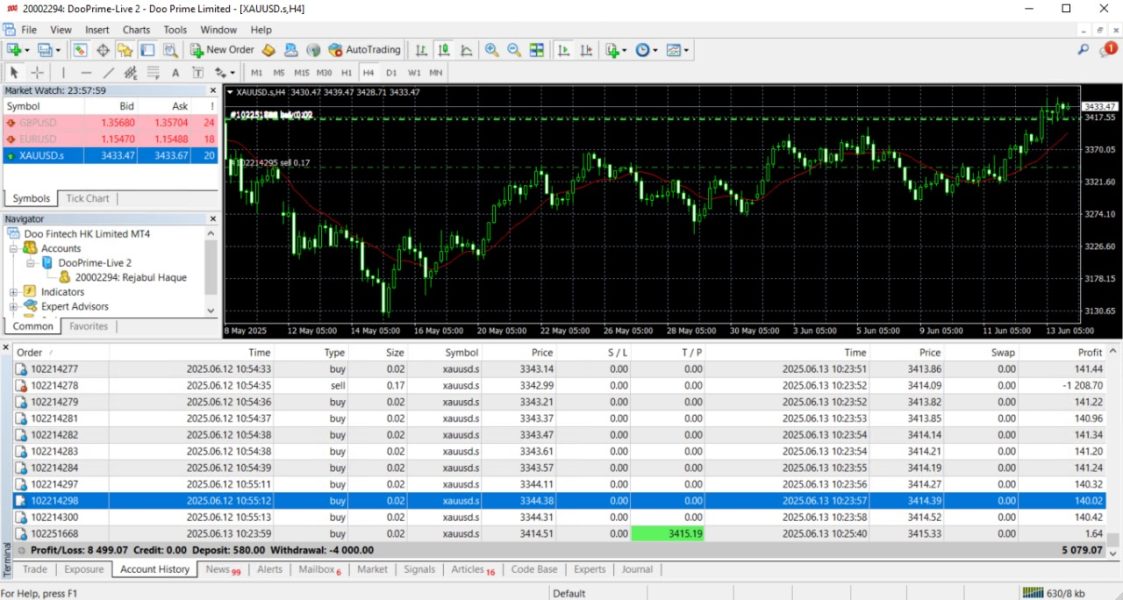Screen dimensions: 1123x600
Task: Zoom in on the chart
Action: [492, 50]
